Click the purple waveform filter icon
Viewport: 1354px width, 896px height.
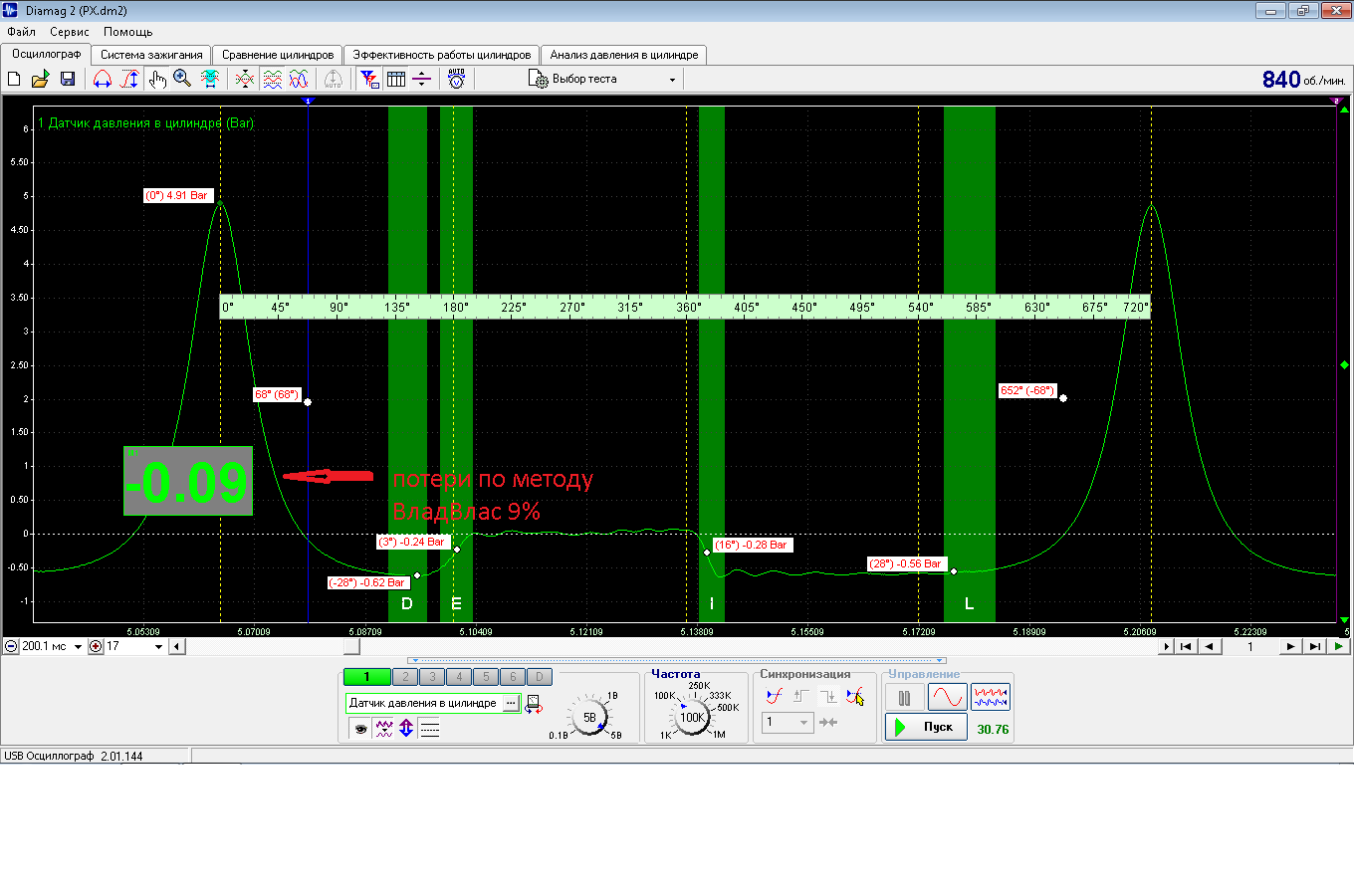(384, 729)
